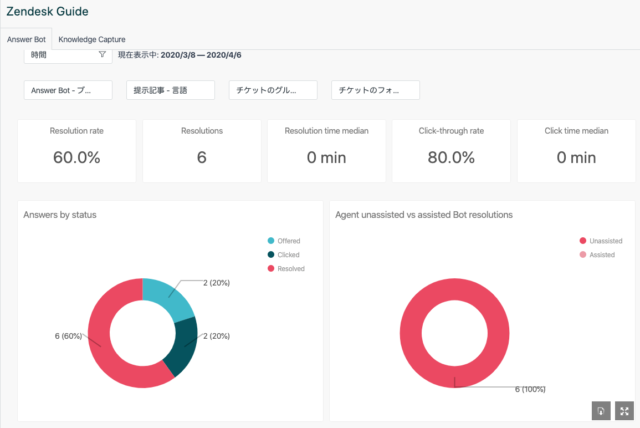Select the Answer Bot tab

coord(27,39)
